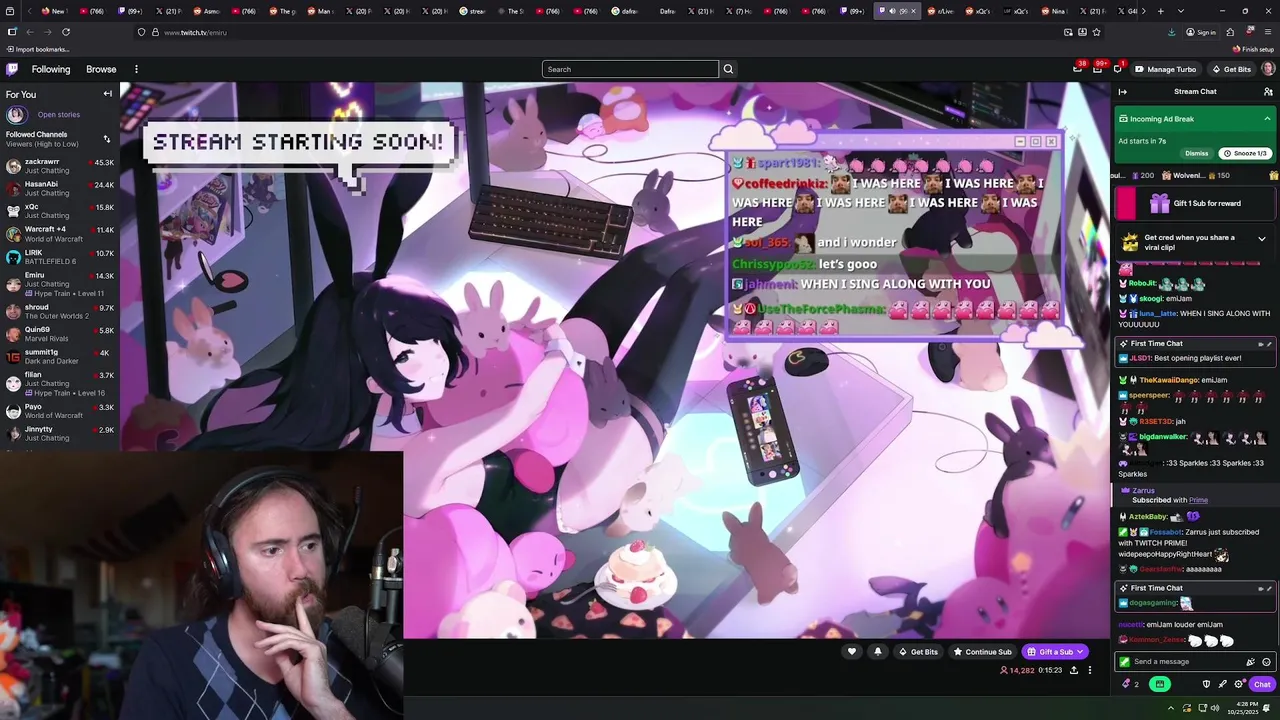Collapse the Incoming Ad Break banner
This screenshot has height=720, width=1280.
(x=1267, y=119)
